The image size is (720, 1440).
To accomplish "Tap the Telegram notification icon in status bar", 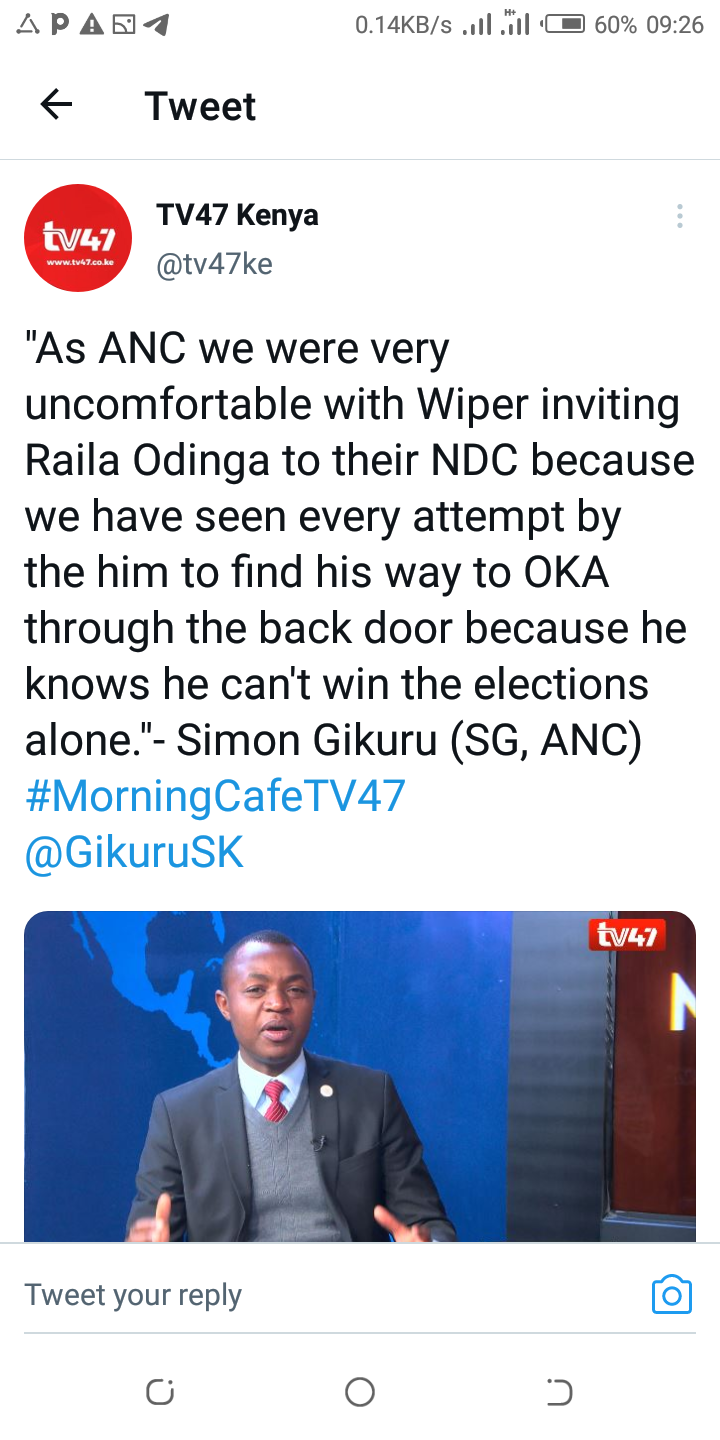I will [x=156, y=25].
